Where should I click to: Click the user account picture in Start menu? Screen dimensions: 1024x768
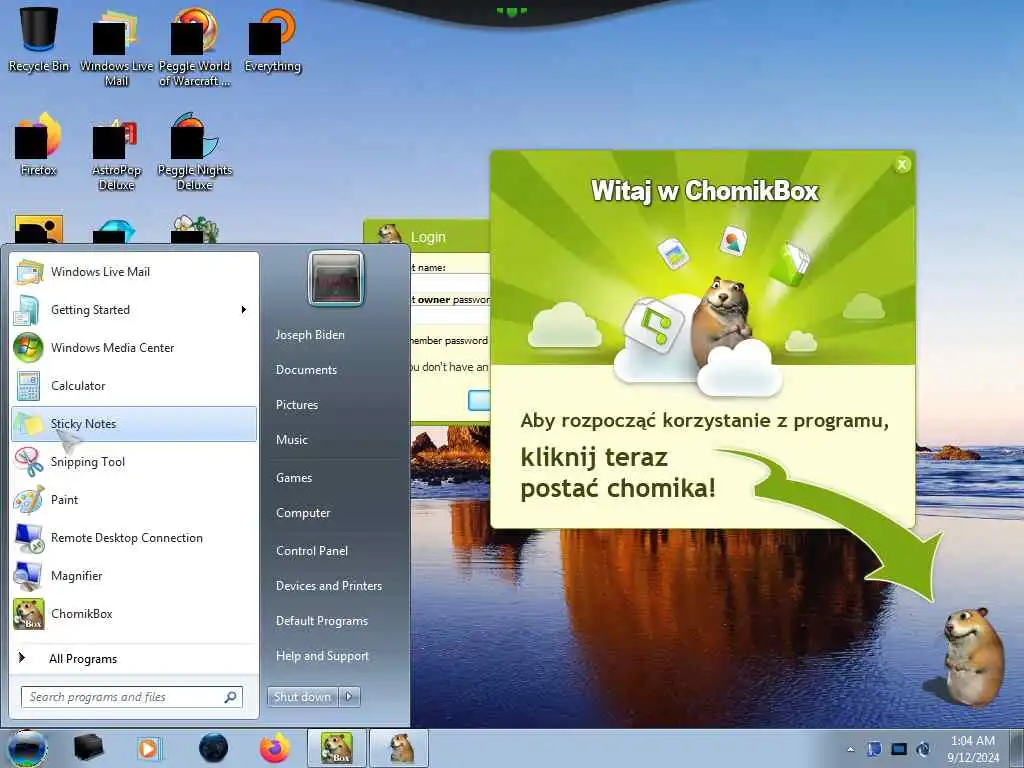pos(336,278)
